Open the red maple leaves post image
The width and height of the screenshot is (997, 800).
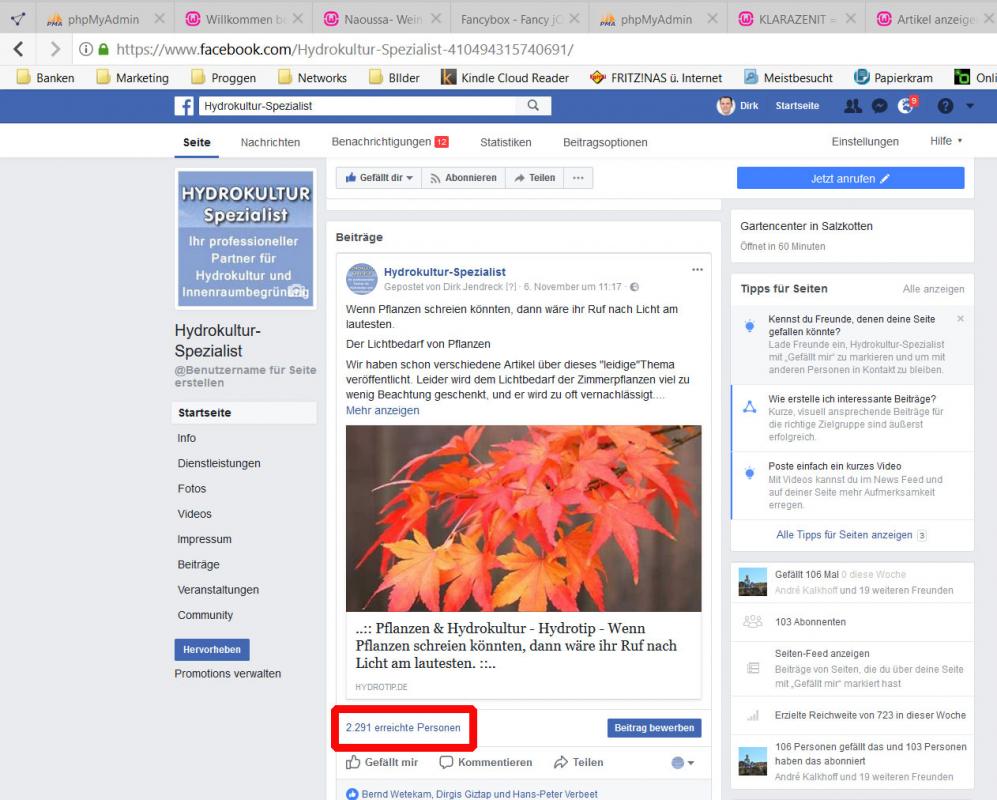point(523,518)
